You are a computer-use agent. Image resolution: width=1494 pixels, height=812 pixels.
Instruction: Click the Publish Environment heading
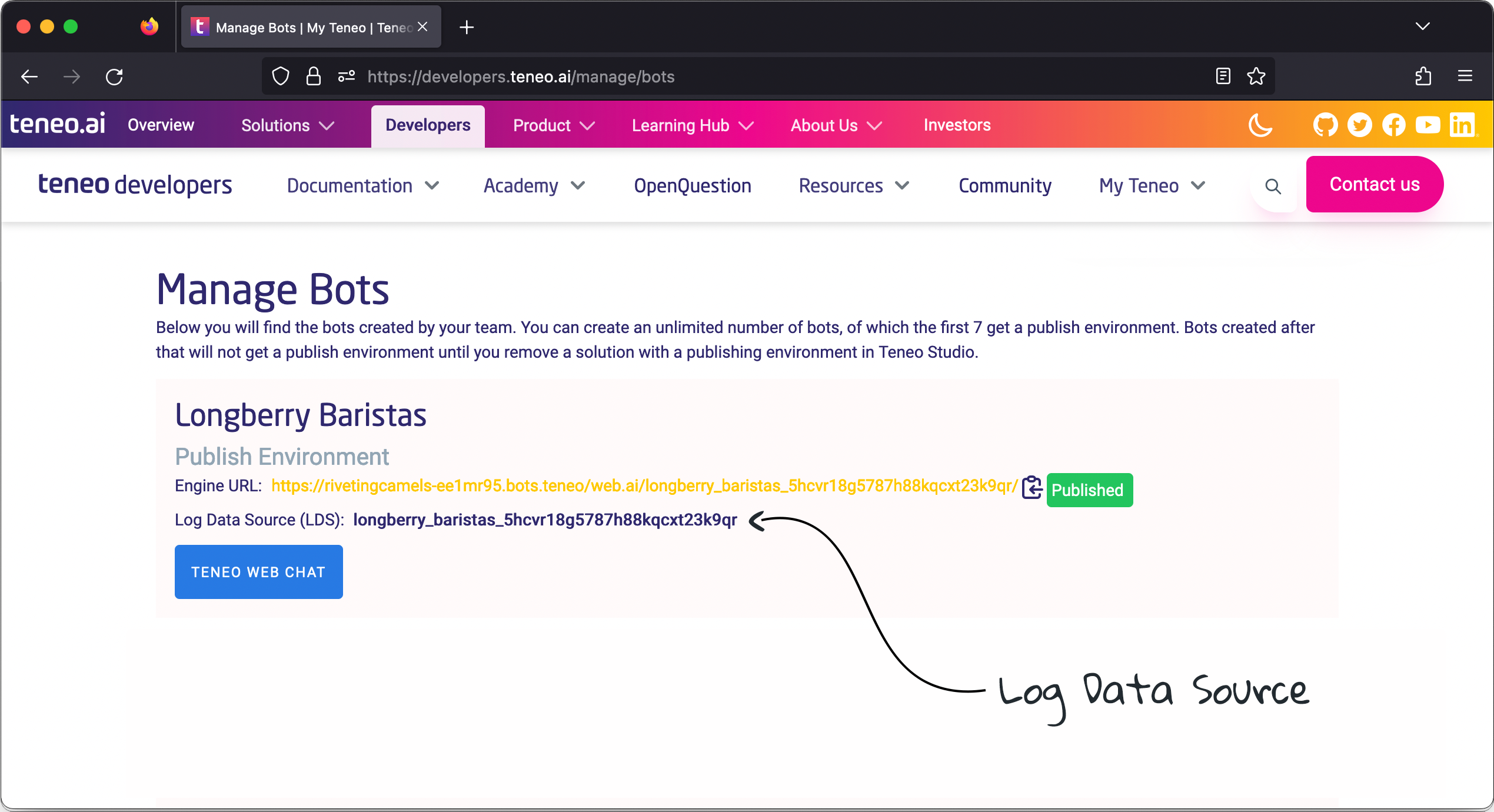pyautogui.click(x=282, y=457)
